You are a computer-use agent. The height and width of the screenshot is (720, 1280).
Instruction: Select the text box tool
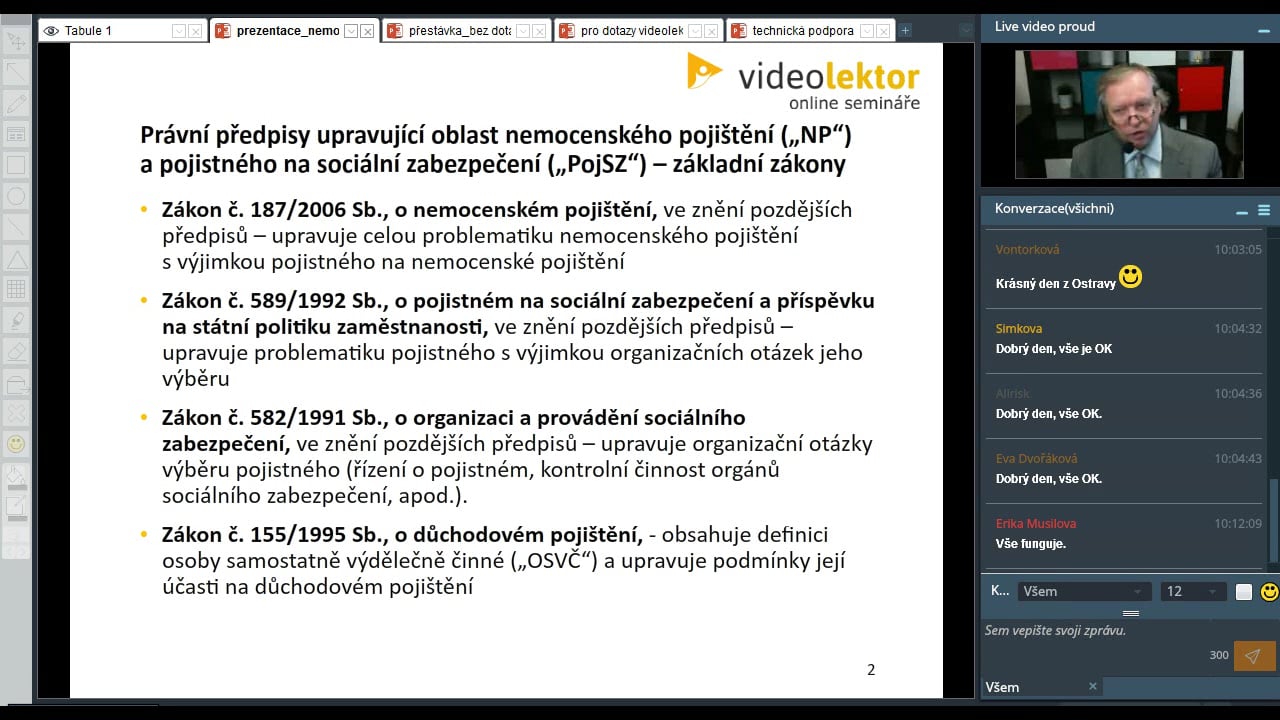[16, 134]
